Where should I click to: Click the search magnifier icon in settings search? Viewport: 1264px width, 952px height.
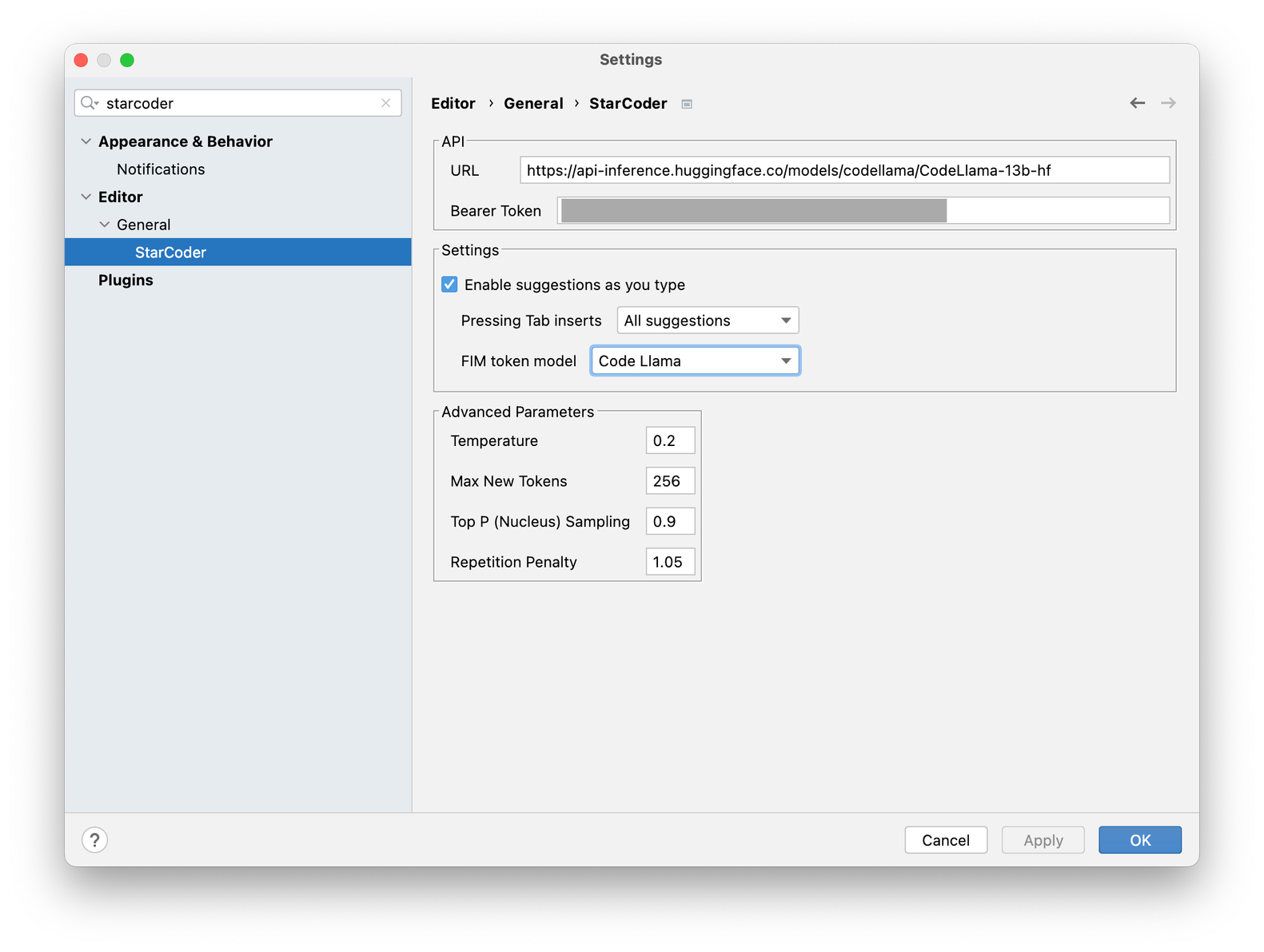click(89, 103)
